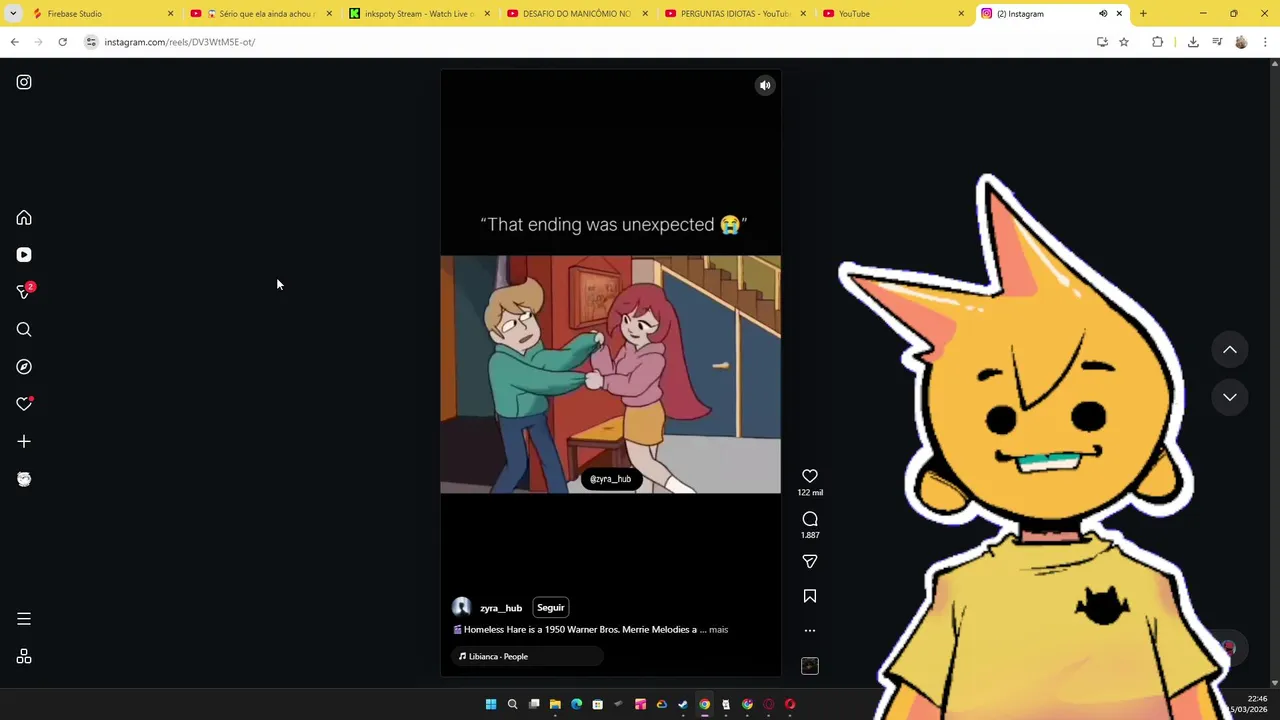Open Steam from the taskbar
The width and height of the screenshot is (1280, 720).
click(683, 705)
